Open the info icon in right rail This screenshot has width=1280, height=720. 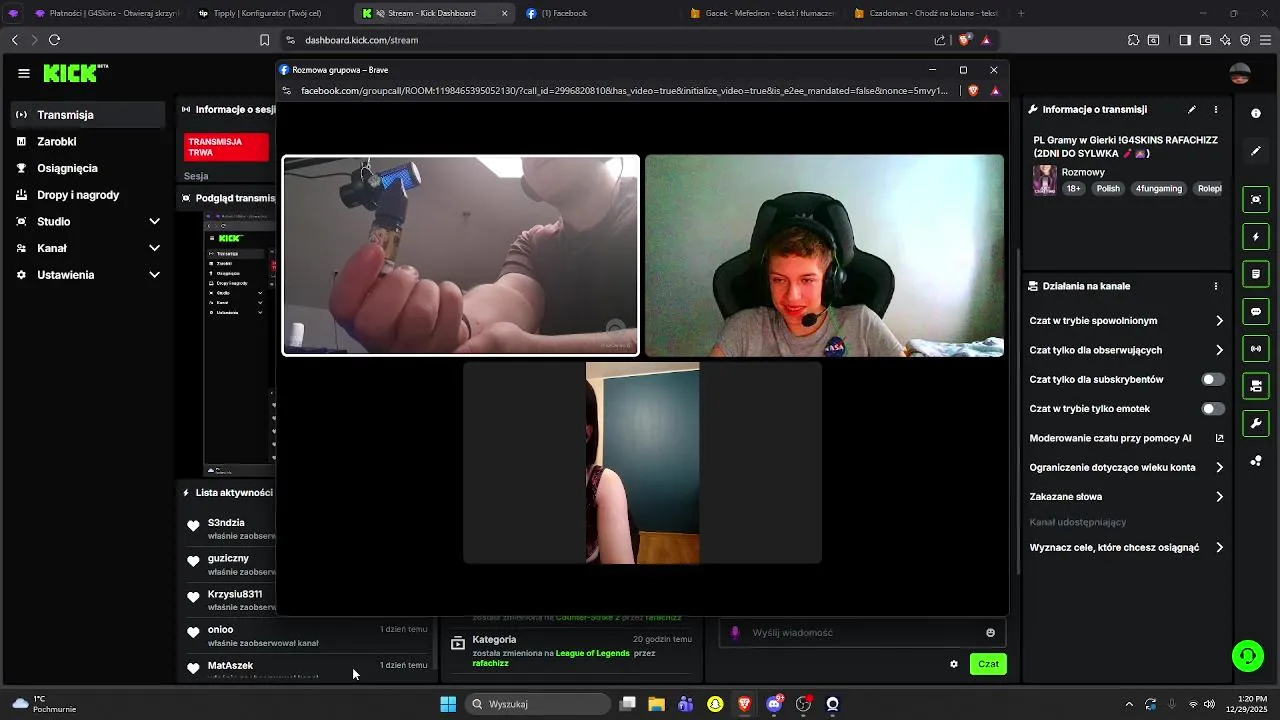pos(1256,113)
